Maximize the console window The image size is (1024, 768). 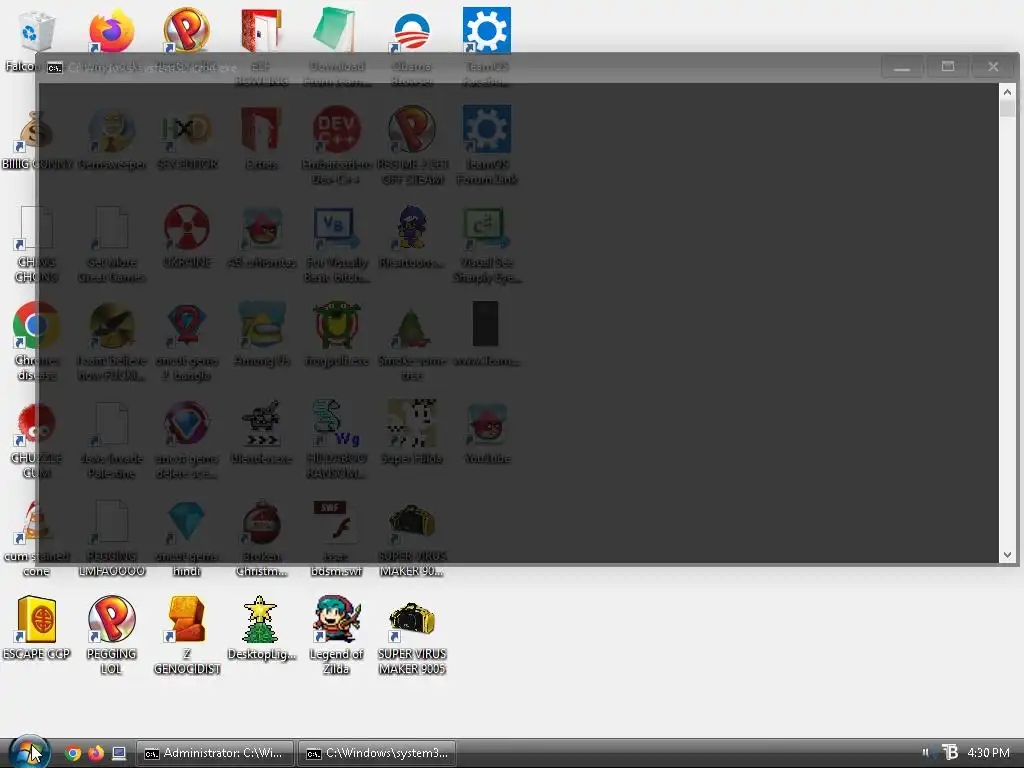(x=948, y=67)
